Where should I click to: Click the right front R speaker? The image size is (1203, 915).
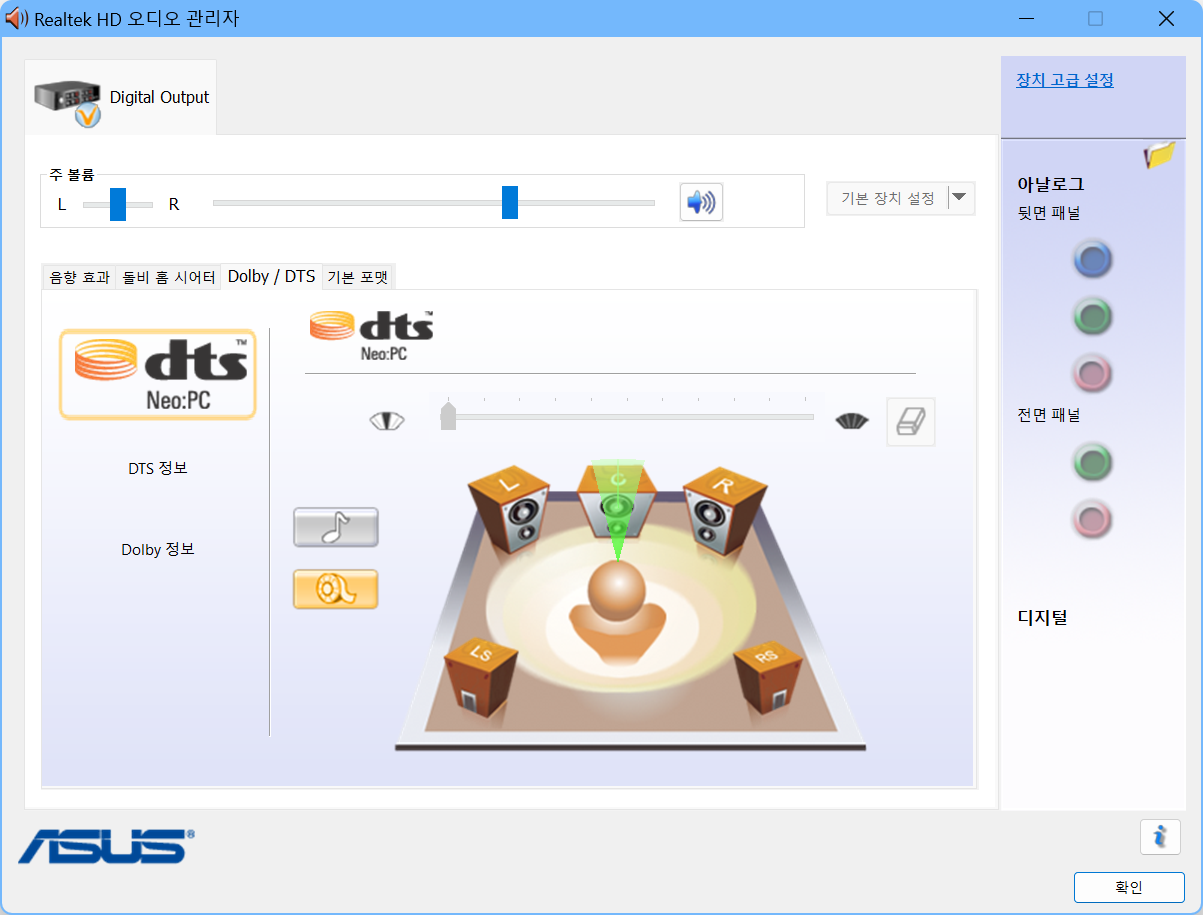coord(725,508)
